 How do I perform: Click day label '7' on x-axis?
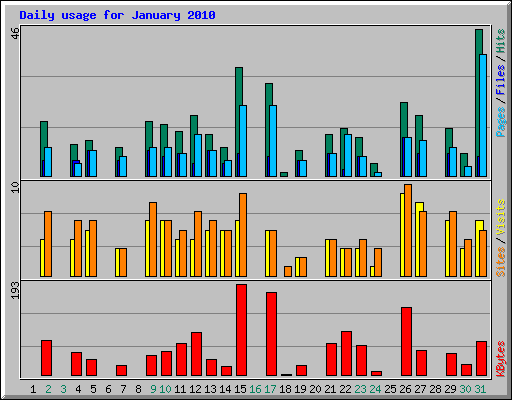pos(123,389)
